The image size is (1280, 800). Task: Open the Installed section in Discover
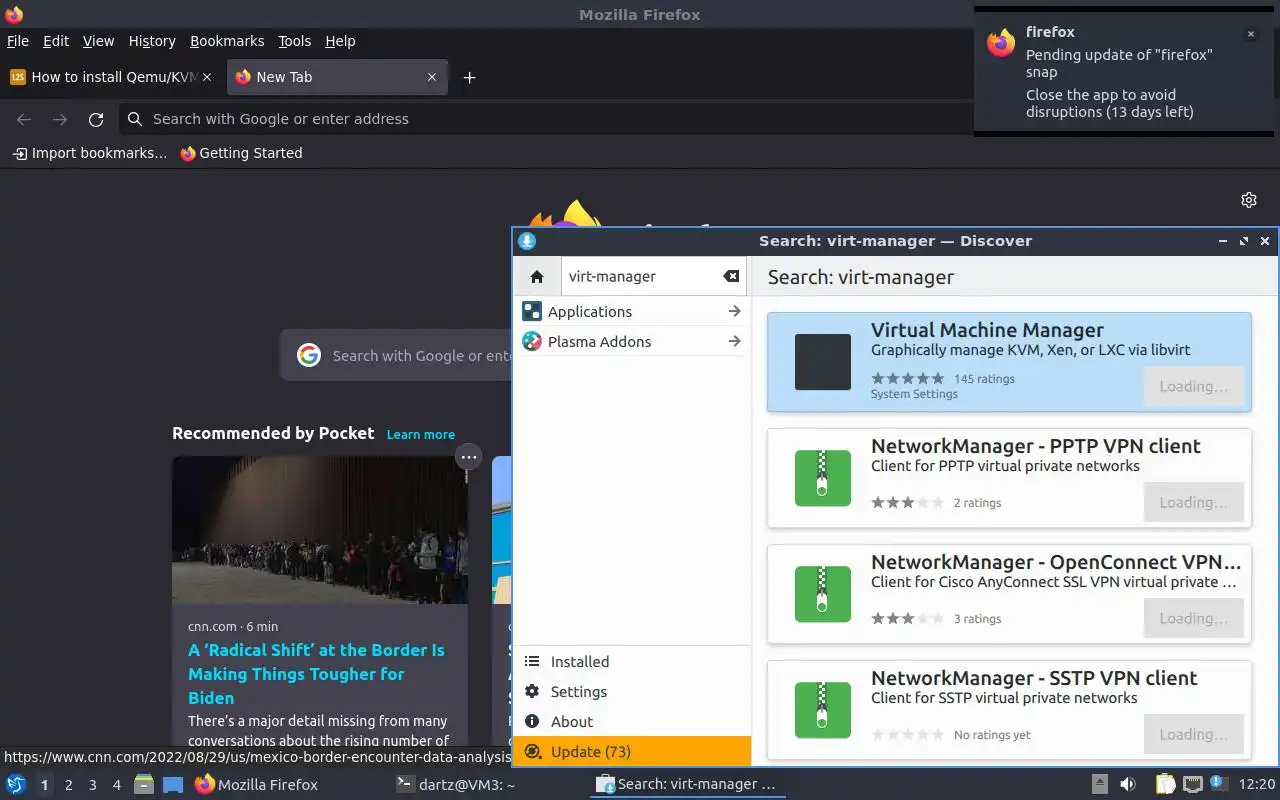[631, 662]
